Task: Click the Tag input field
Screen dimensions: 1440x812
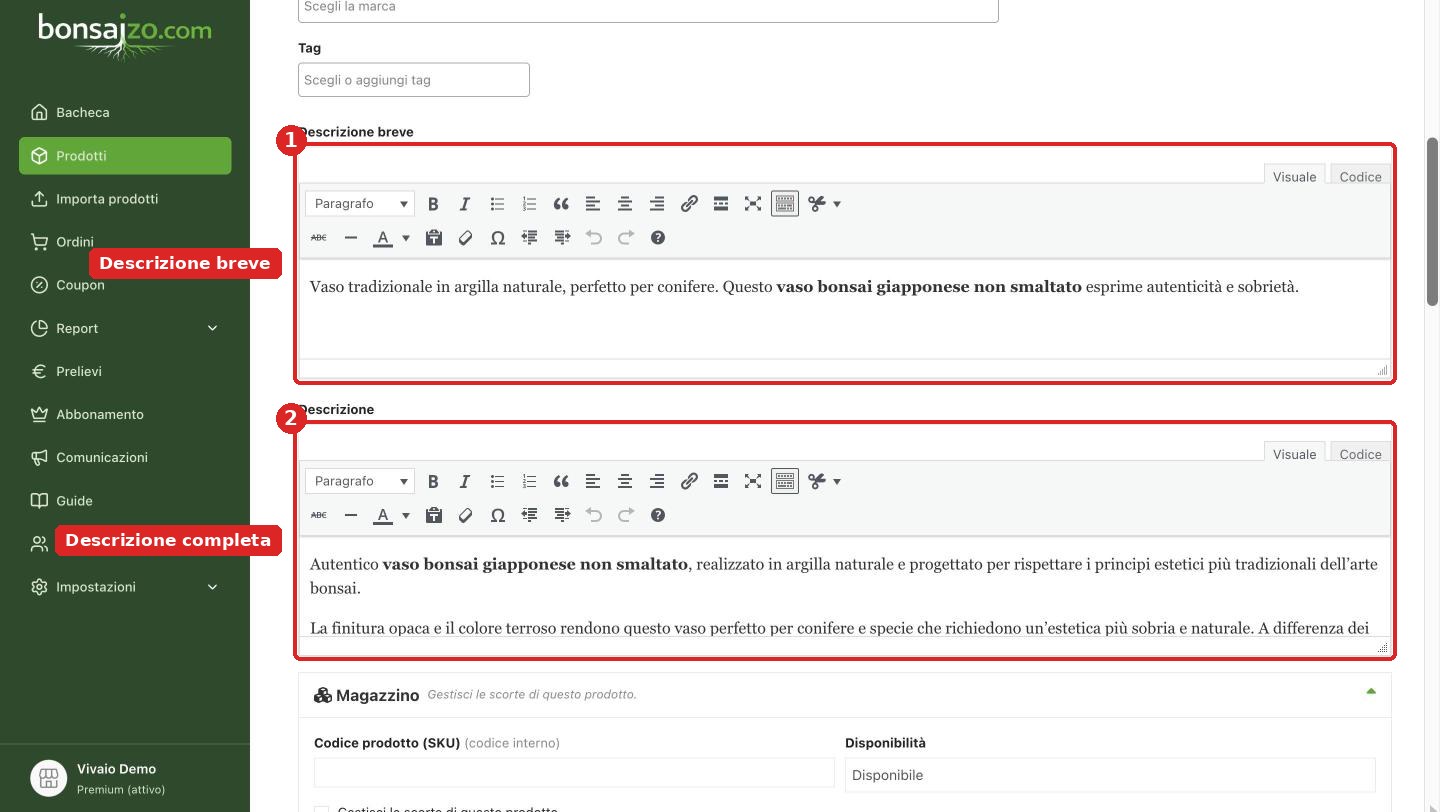Action: [x=414, y=80]
